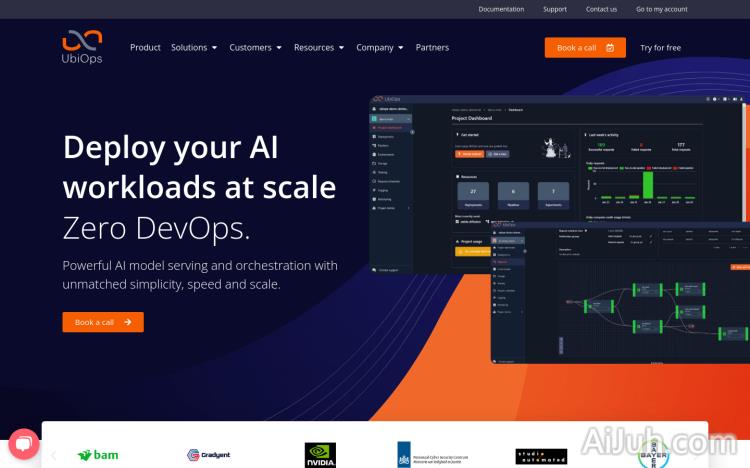The image size is (750, 468).
Task: Click Try for free
Action: tap(661, 47)
